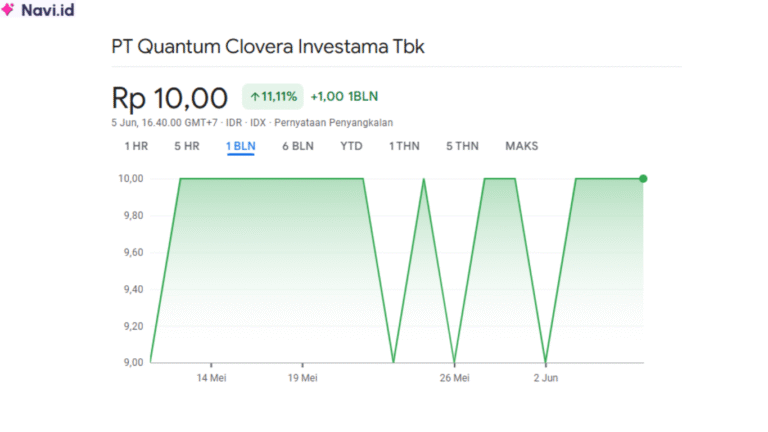Open the YTD range tab

click(351, 146)
